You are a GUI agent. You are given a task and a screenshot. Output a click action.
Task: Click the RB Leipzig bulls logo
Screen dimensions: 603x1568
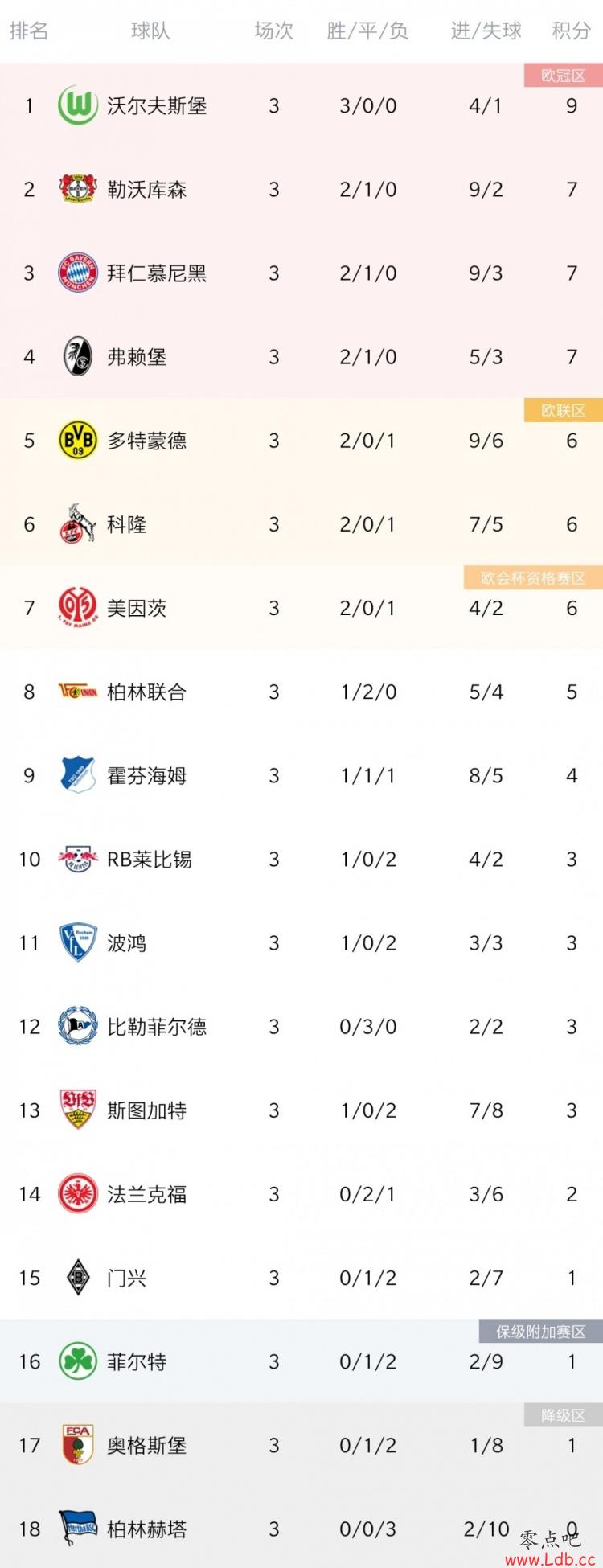[x=78, y=859]
